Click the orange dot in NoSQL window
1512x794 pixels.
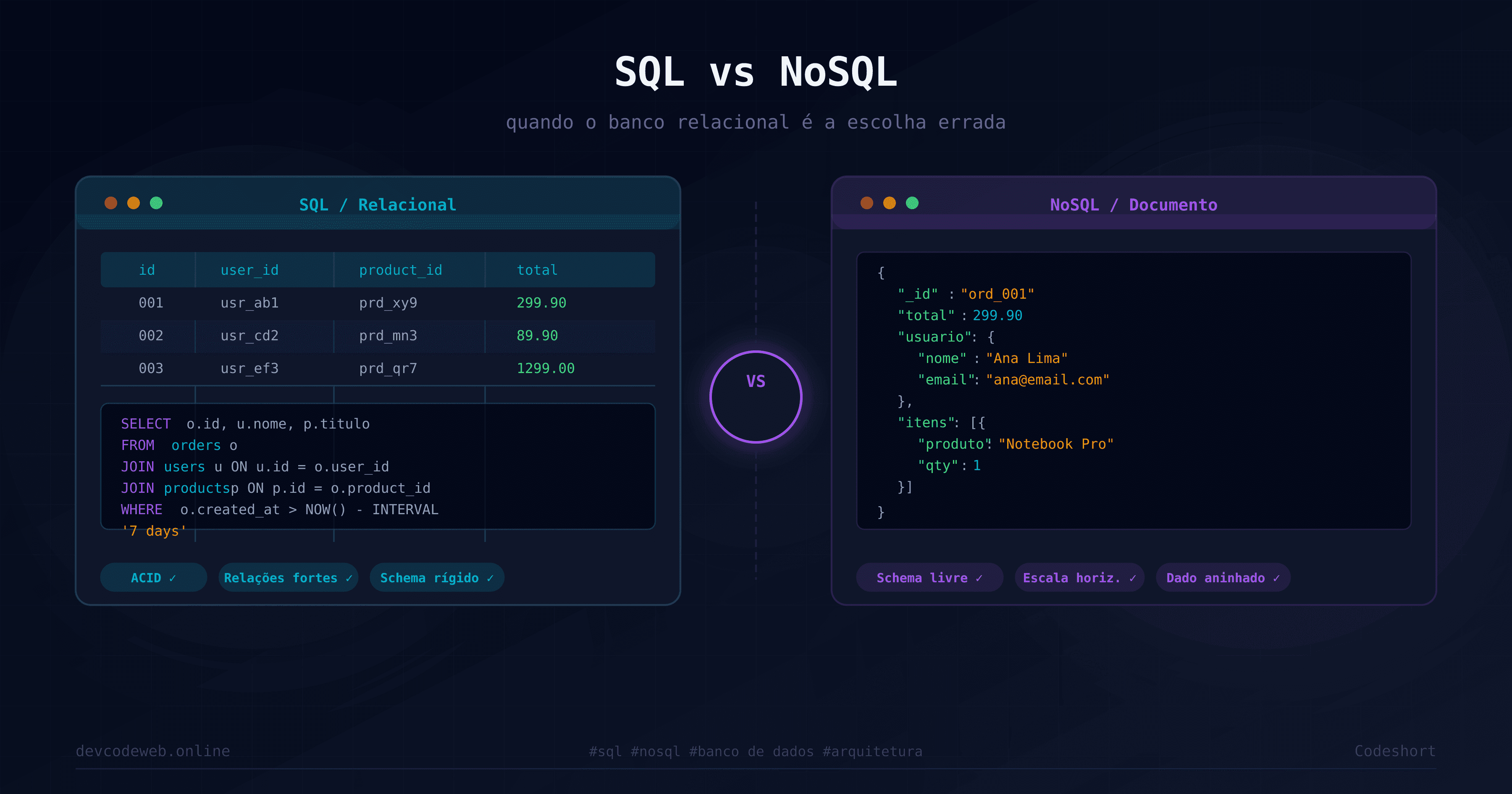pos(890,203)
